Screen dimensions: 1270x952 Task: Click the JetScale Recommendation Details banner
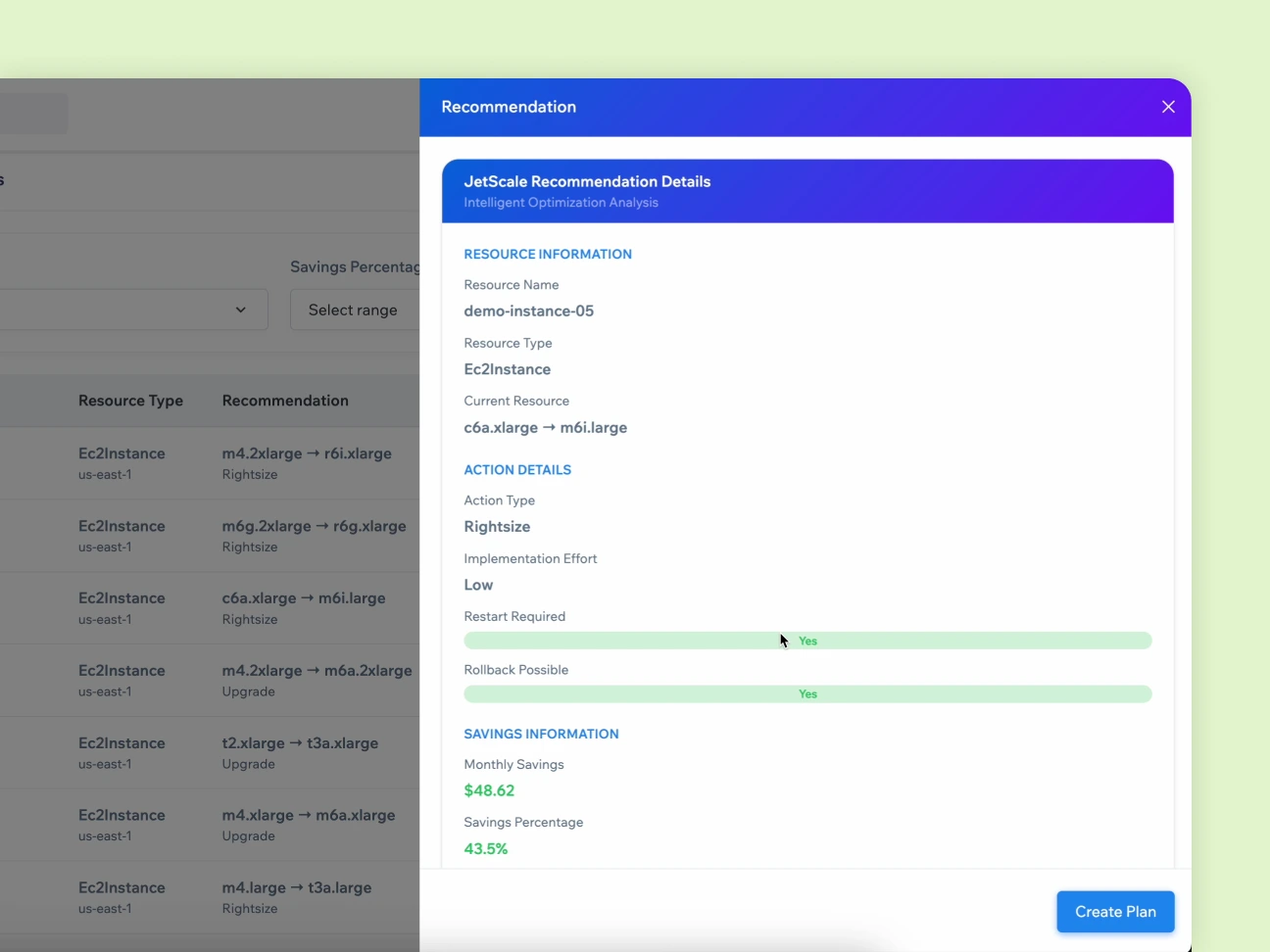tap(807, 191)
